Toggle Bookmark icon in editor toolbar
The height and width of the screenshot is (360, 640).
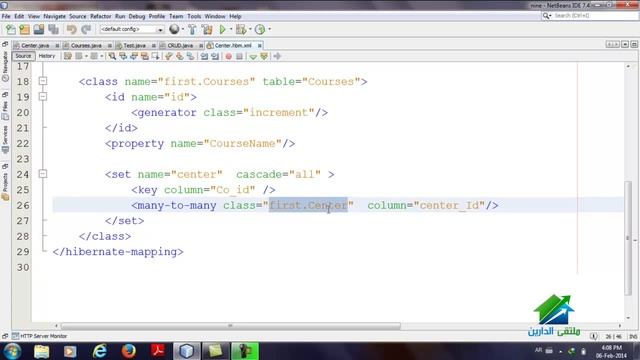[190, 56]
